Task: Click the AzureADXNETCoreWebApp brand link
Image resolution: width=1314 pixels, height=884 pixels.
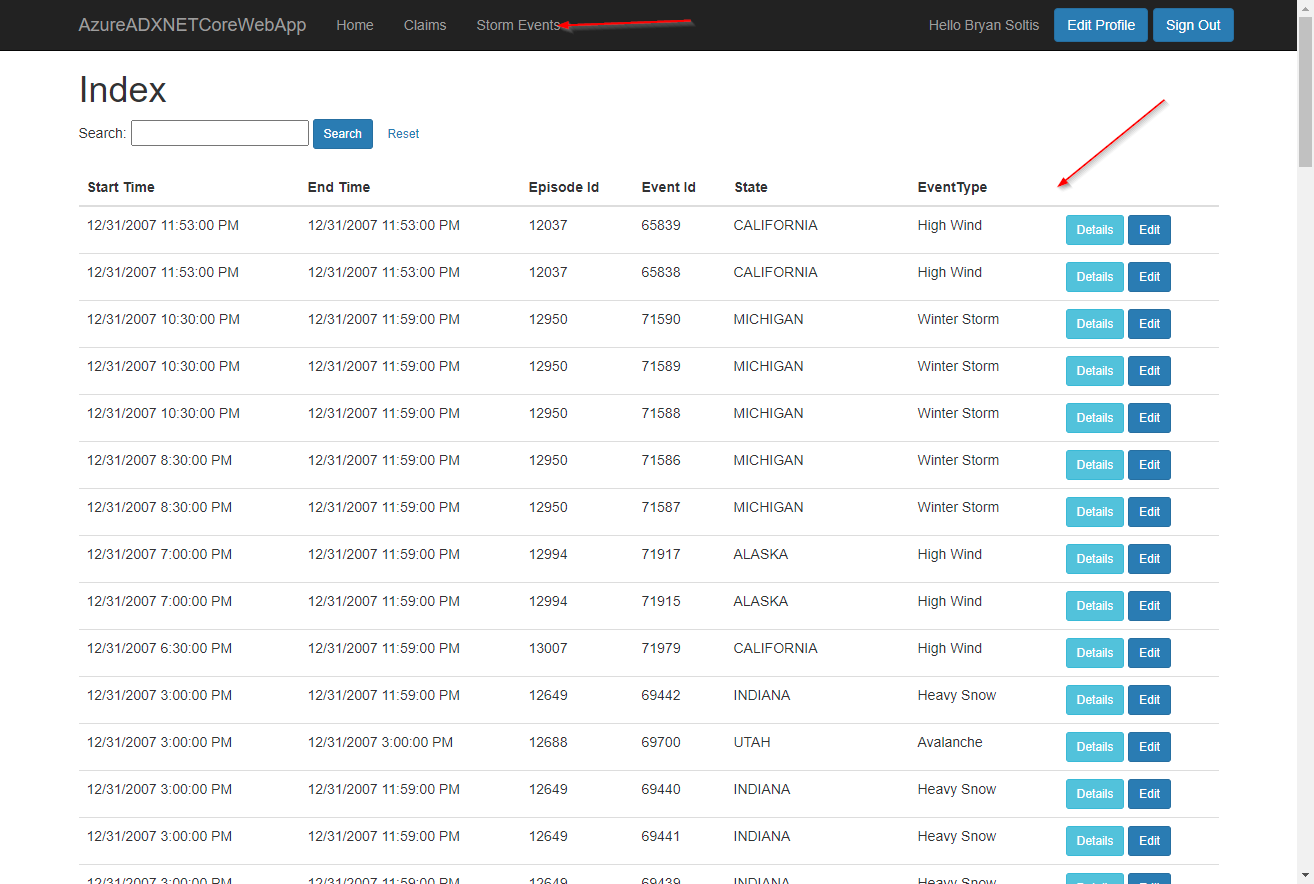Action: [x=192, y=25]
